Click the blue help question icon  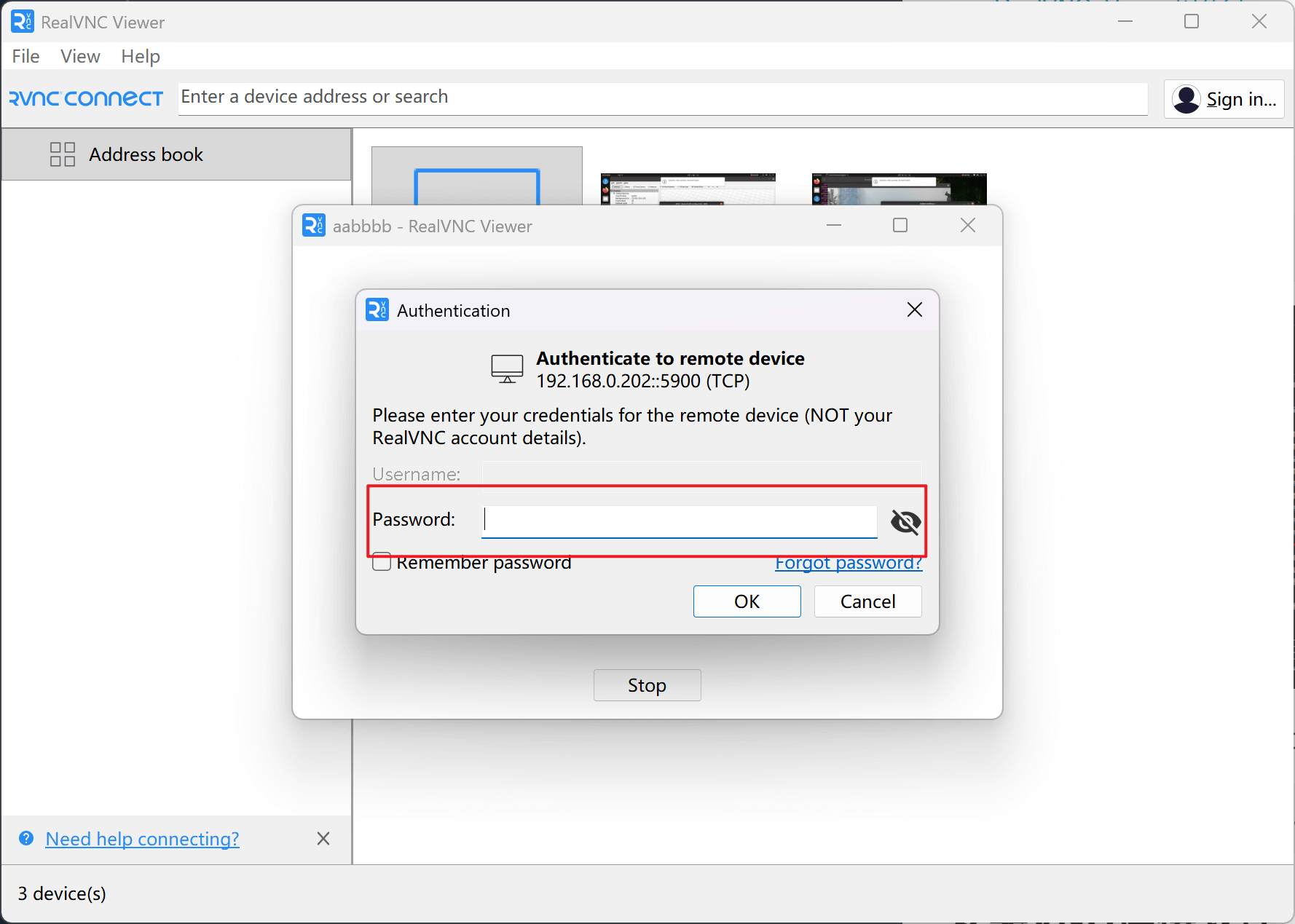[x=26, y=839]
